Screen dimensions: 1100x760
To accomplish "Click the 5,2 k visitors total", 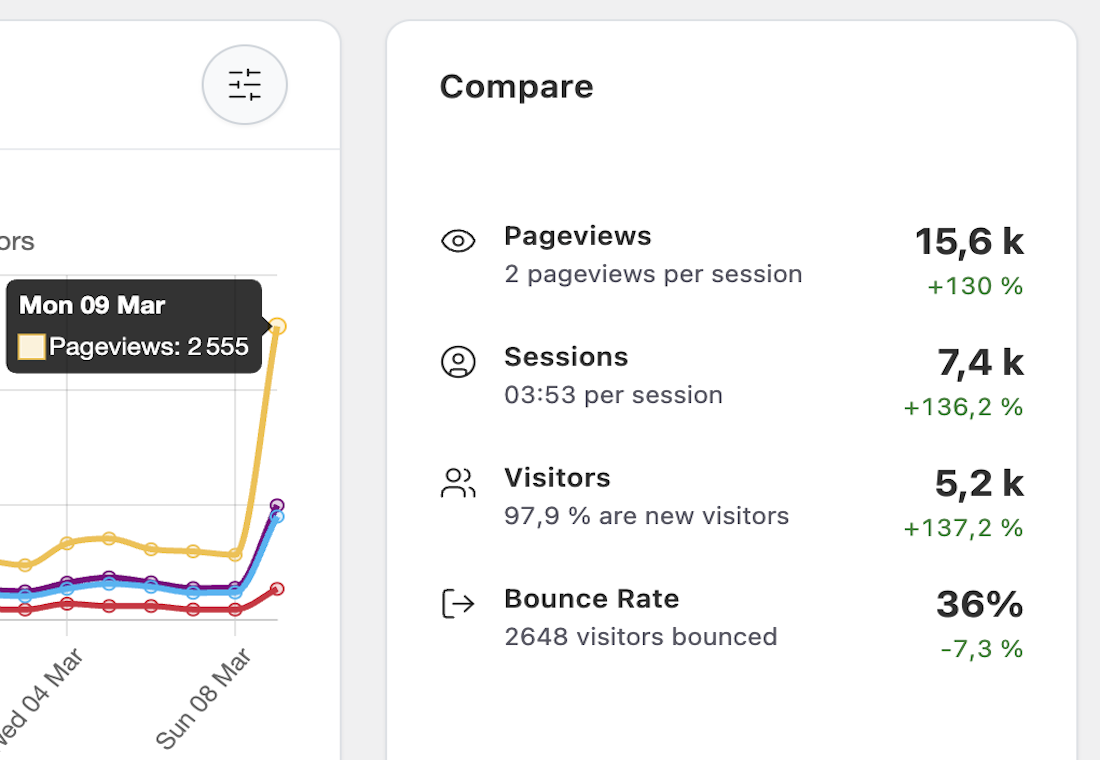I will click(x=978, y=483).
